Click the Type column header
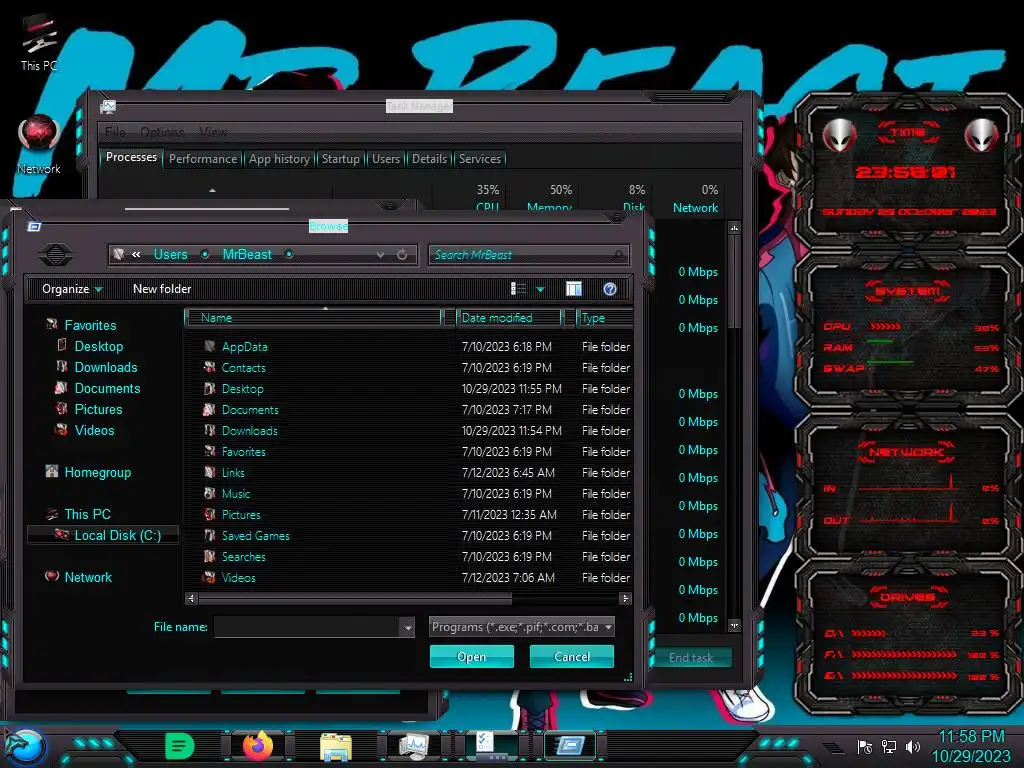 pyautogui.click(x=605, y=317)
